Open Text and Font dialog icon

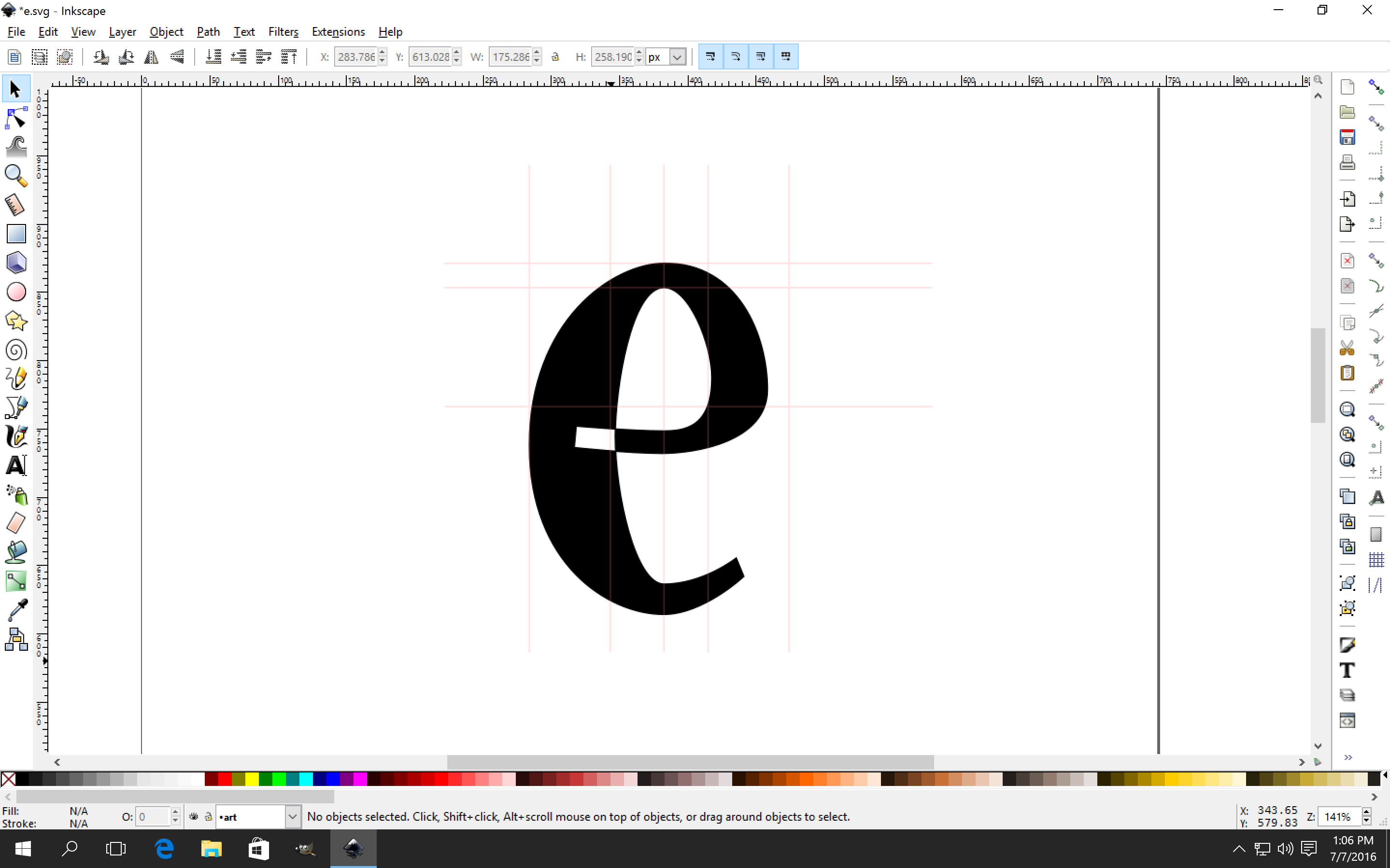coord(1347,670)
